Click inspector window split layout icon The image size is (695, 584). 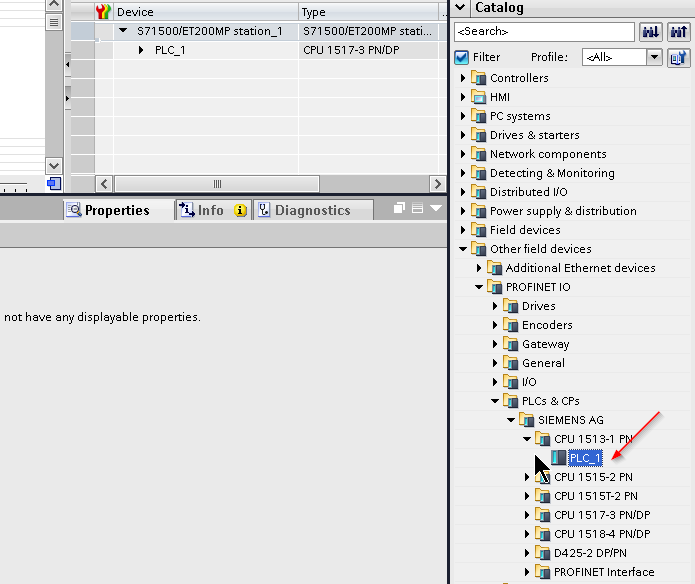pos(418,208)
